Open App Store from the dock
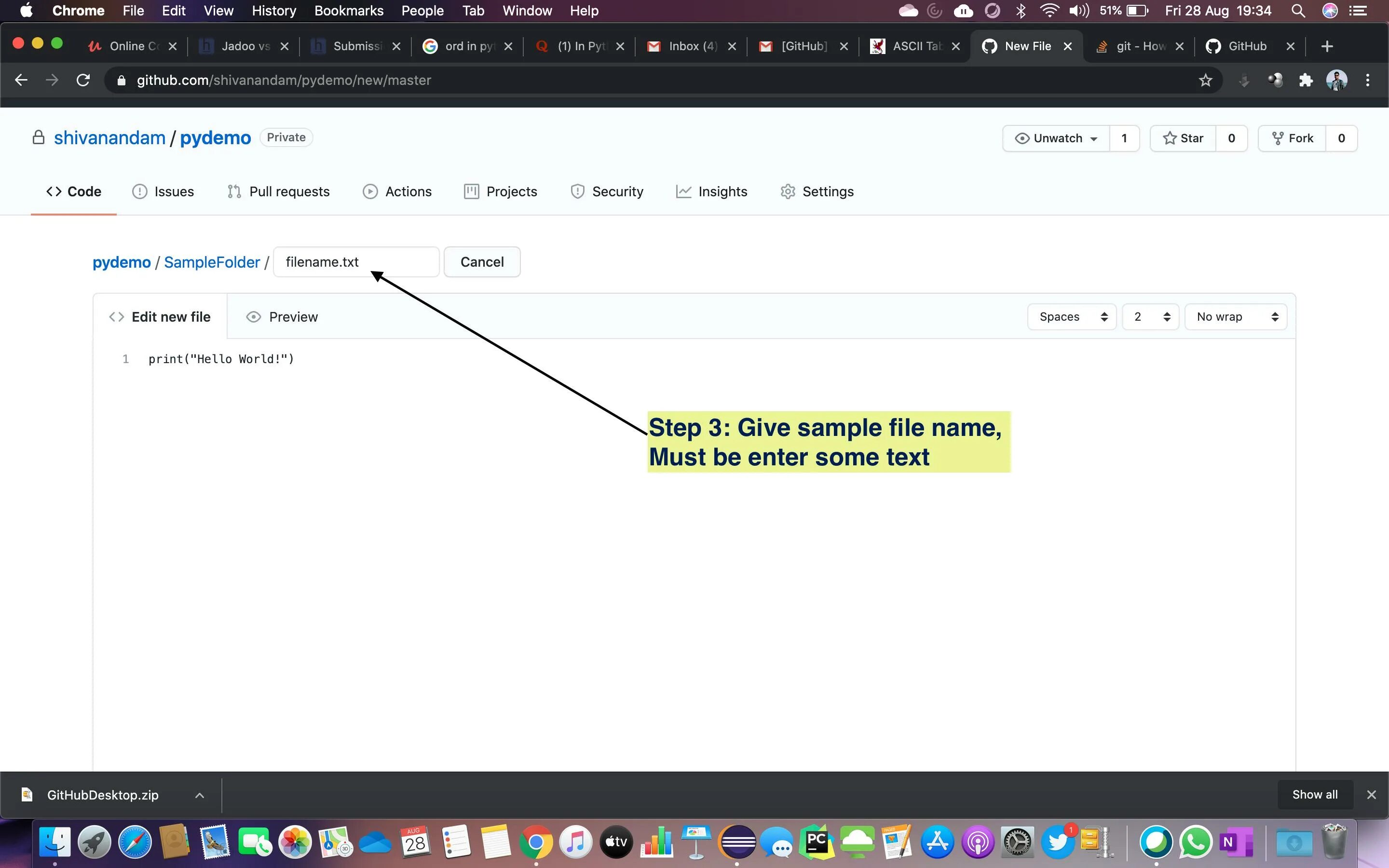 pyautogui.click(x=937, y=842)
